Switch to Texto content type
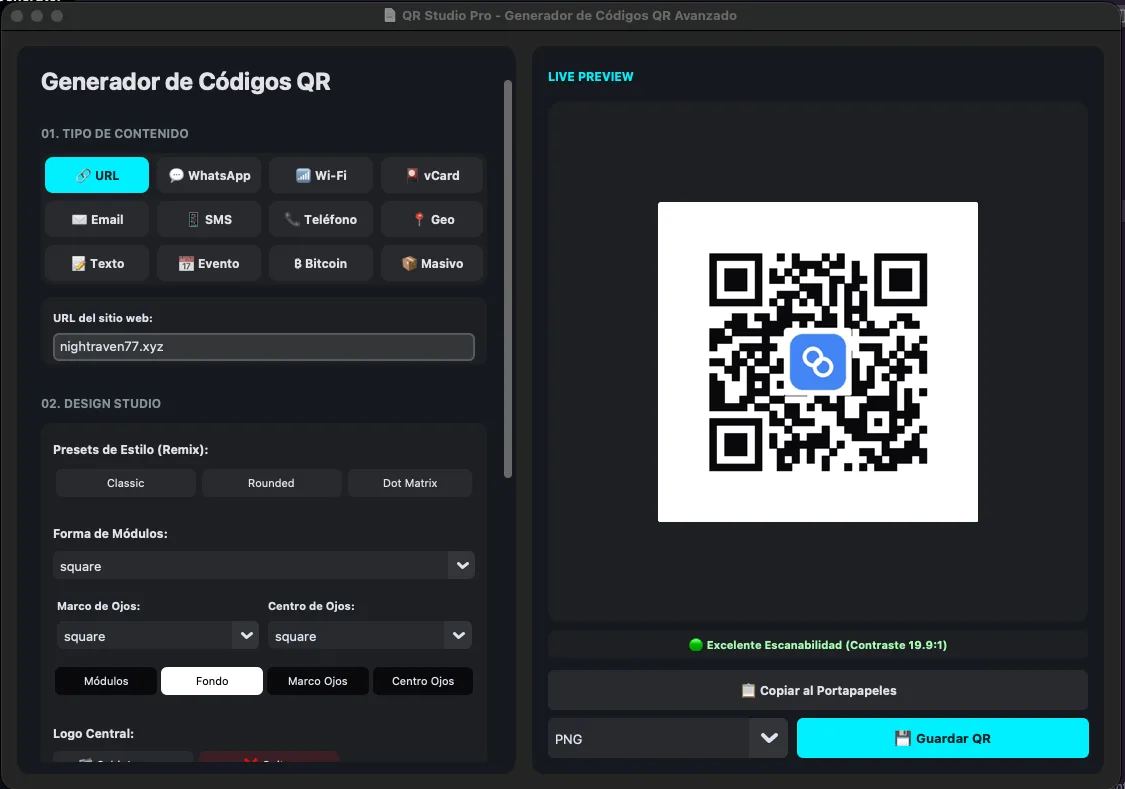The height and width of the screenshot is (789, 1125). 97,263
